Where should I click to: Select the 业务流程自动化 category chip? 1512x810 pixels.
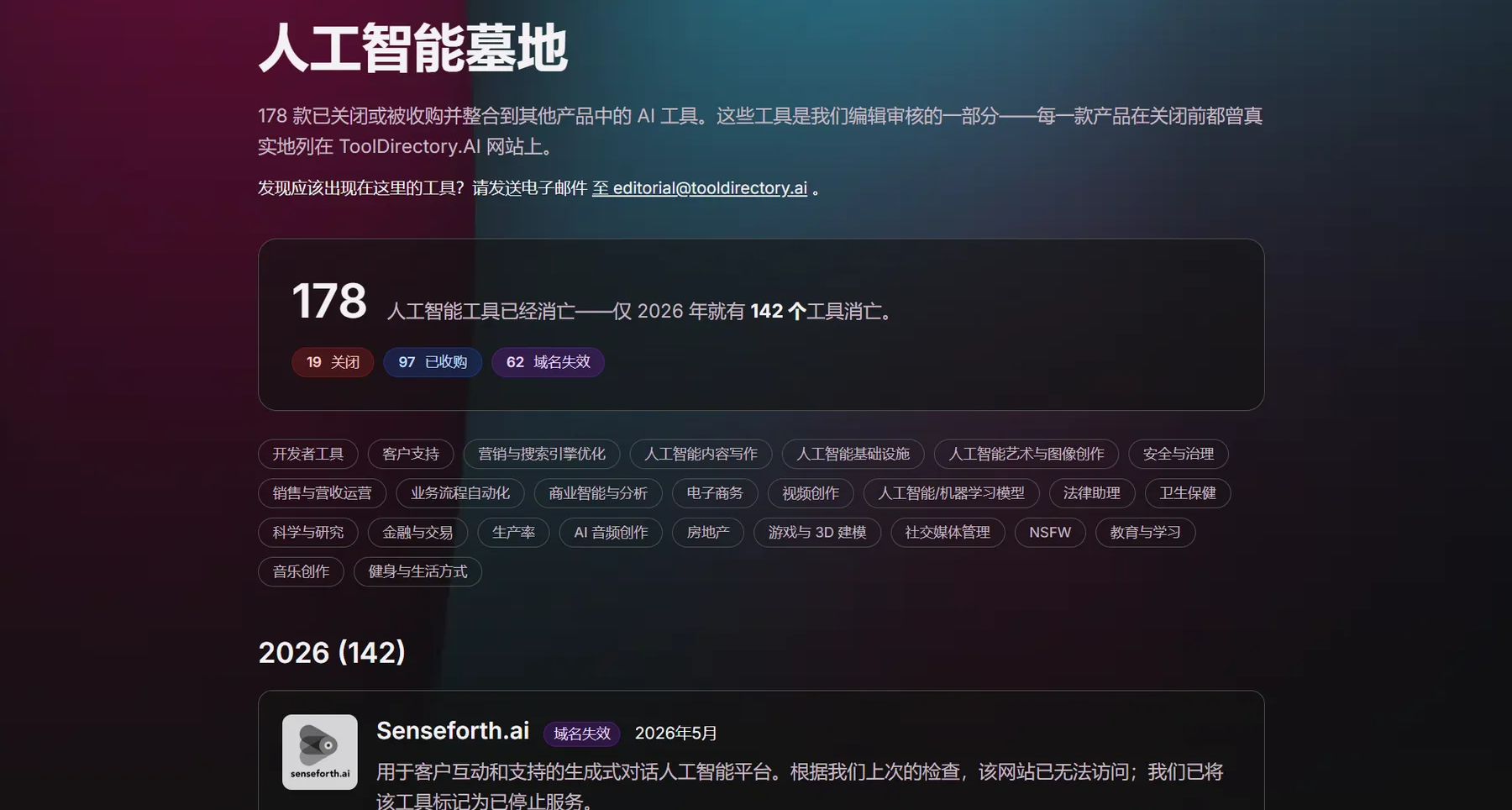(x=460, y=493)
